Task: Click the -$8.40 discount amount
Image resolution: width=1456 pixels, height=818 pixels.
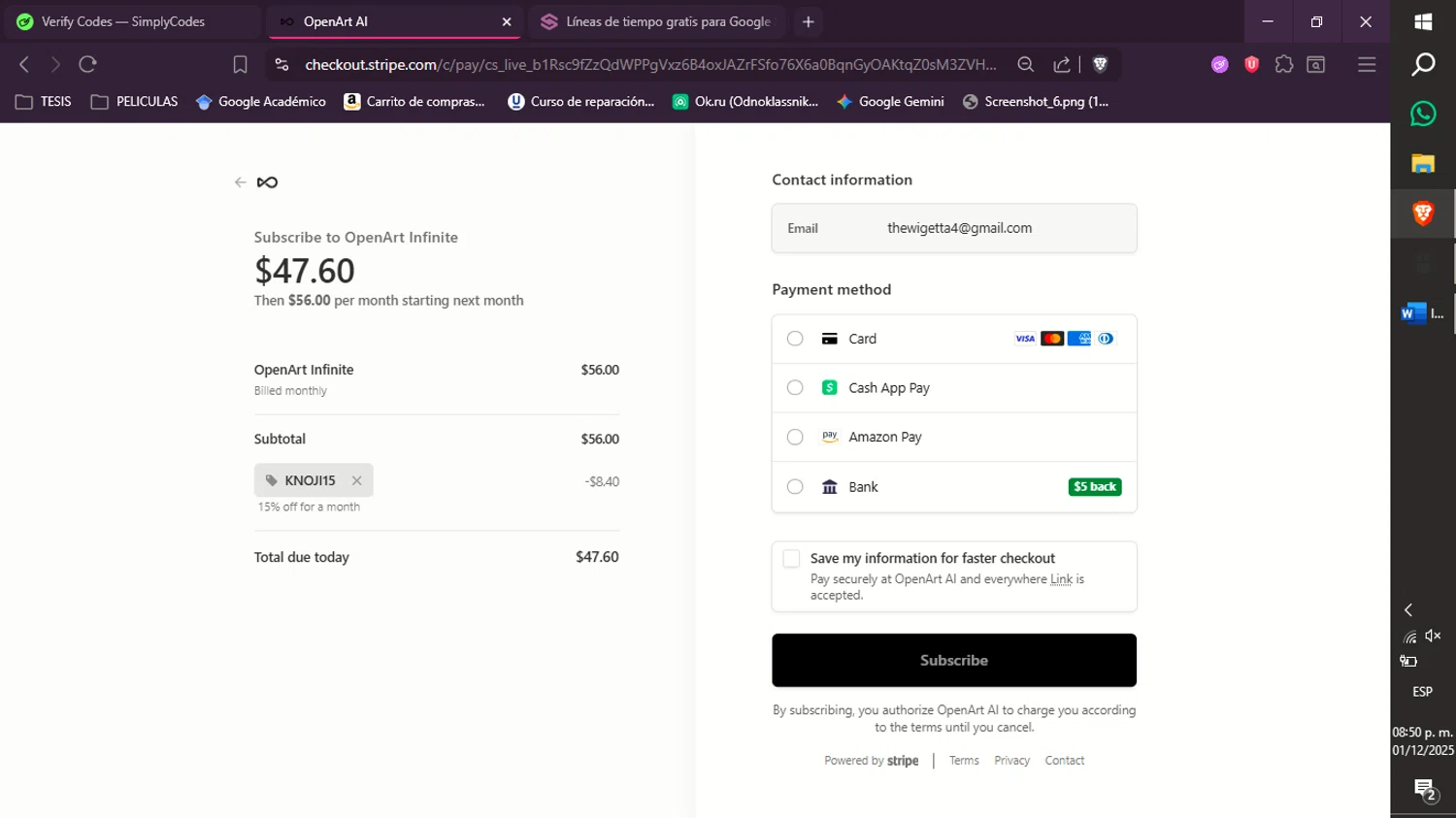Action: click(x=602, y=481)
